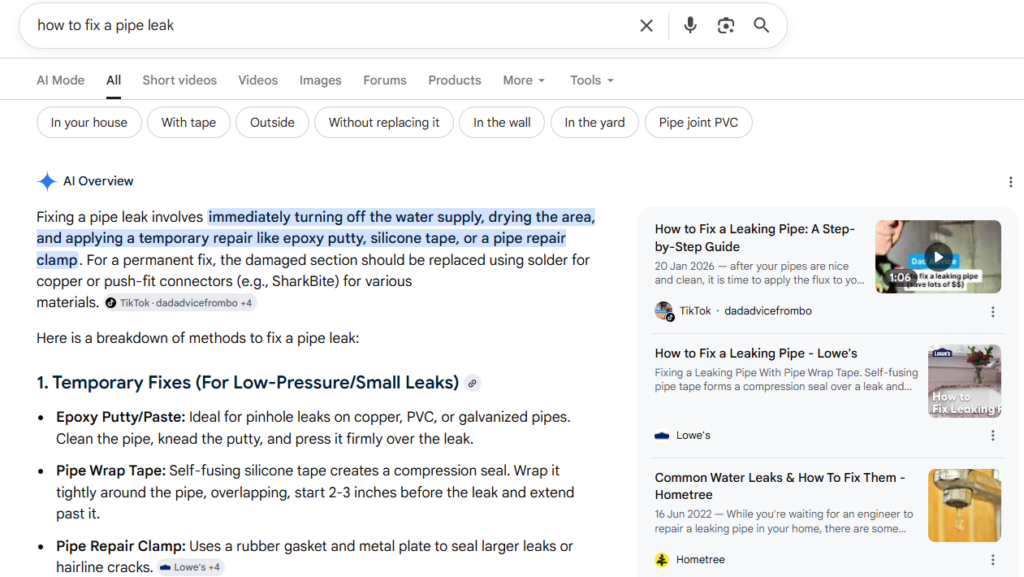Open the Tools dropdown
1024x577 pixels.
click(592, 80)
